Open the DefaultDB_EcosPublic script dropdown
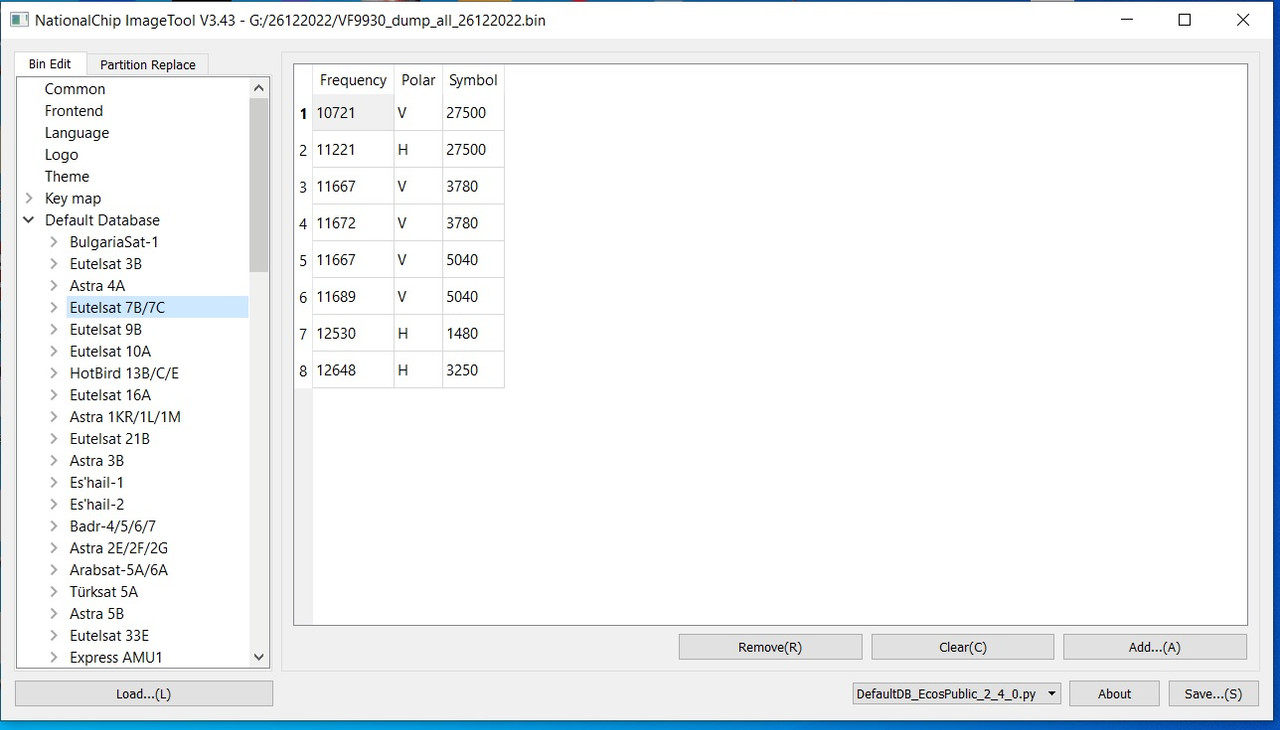The height and width of the screenshot is (730, 1280). (x=956, y=694)
